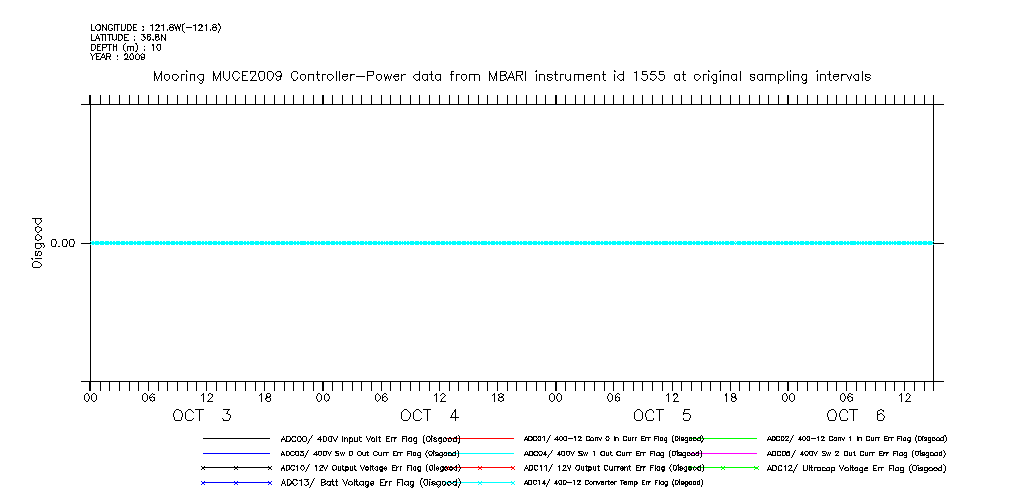Click the 0.00 y-axis tick label
The image size is (1009, 504).
61,243
